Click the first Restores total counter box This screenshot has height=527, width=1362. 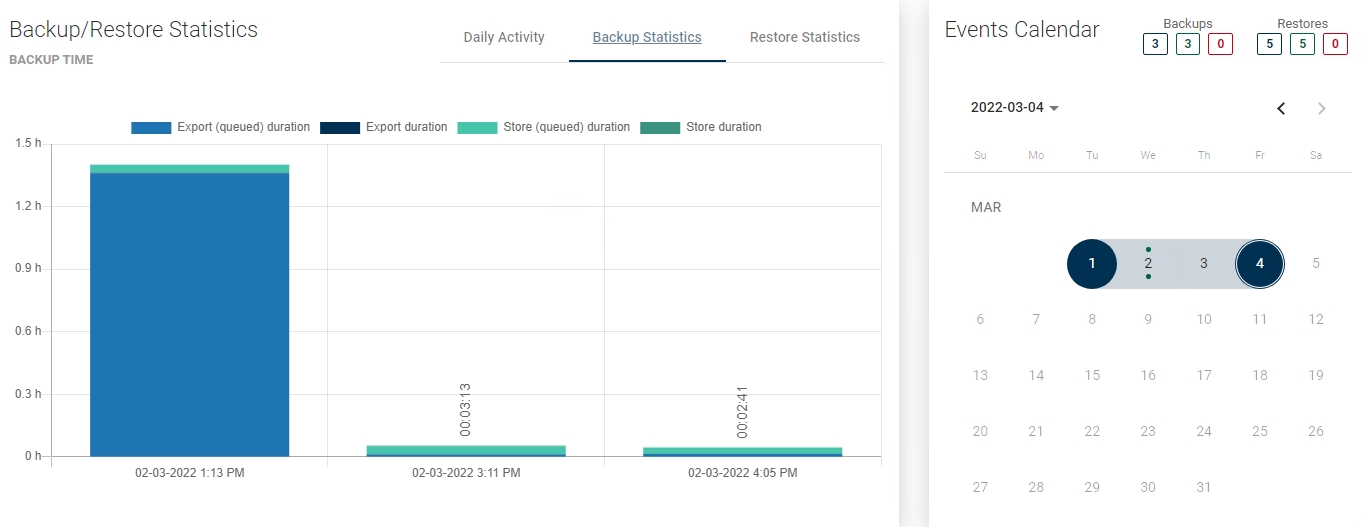tap(1270, 44)
